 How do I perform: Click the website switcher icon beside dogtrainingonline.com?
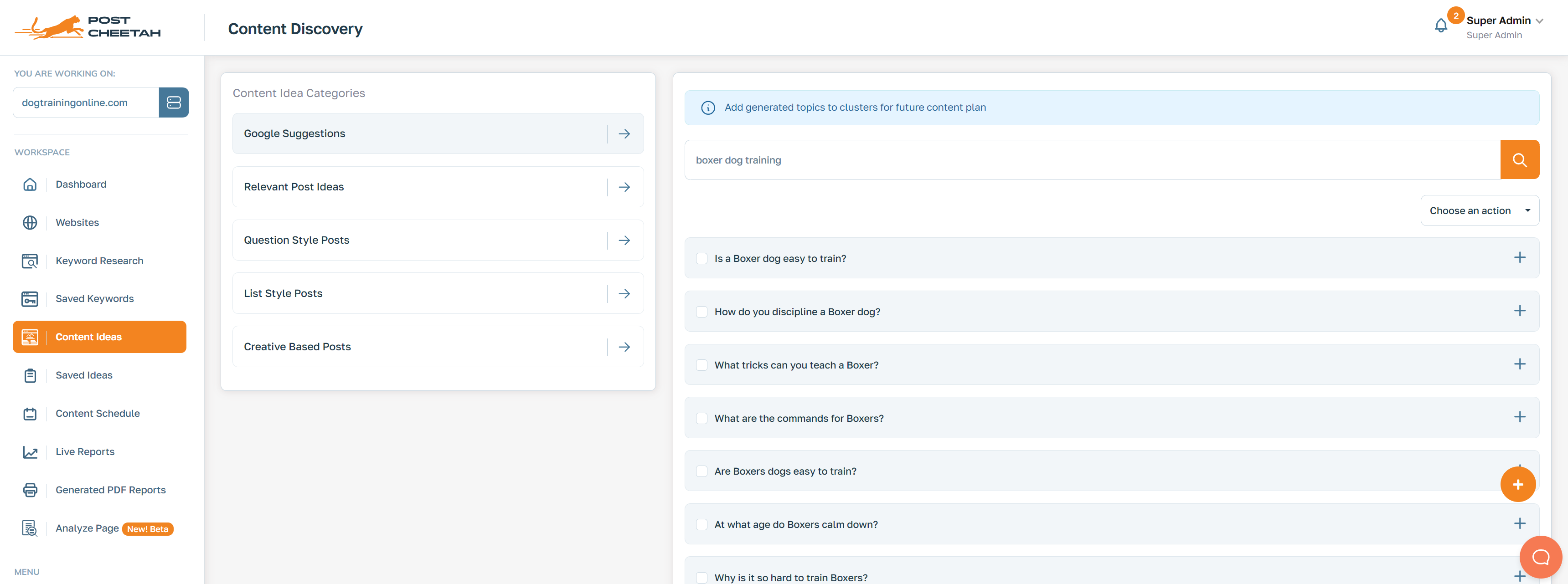174,102
